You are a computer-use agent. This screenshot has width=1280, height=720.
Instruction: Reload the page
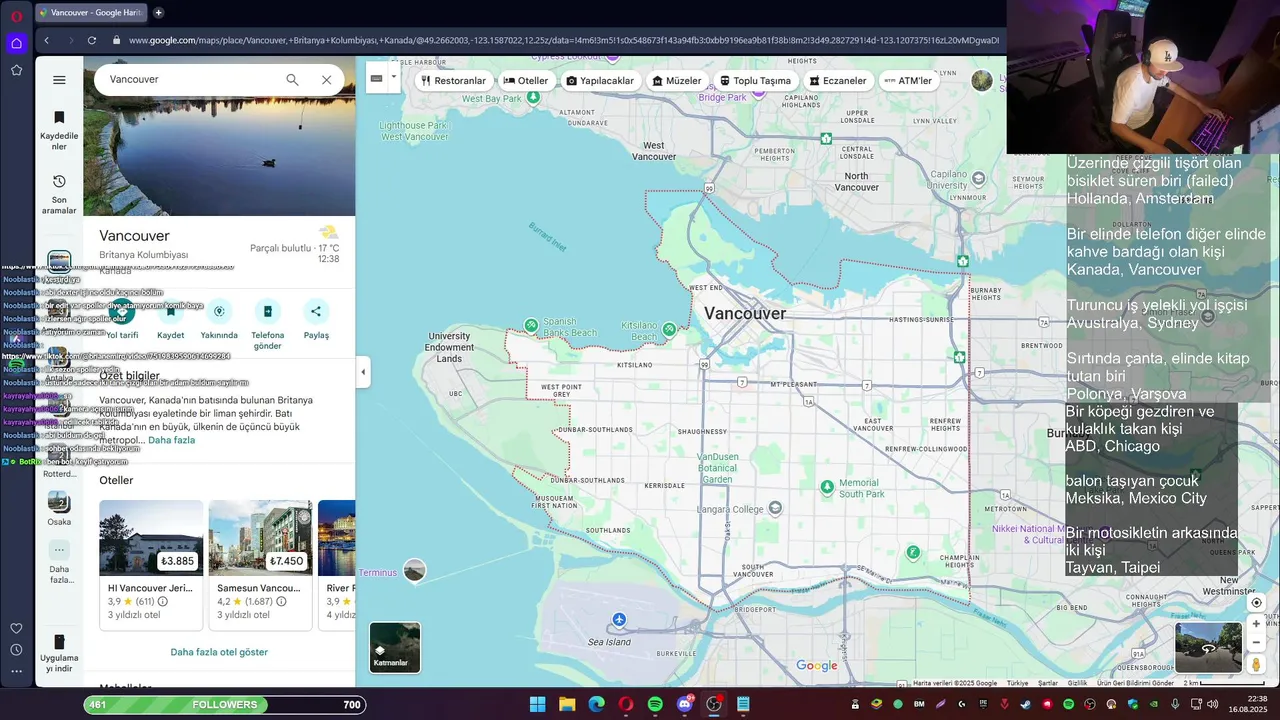[92, 40]
